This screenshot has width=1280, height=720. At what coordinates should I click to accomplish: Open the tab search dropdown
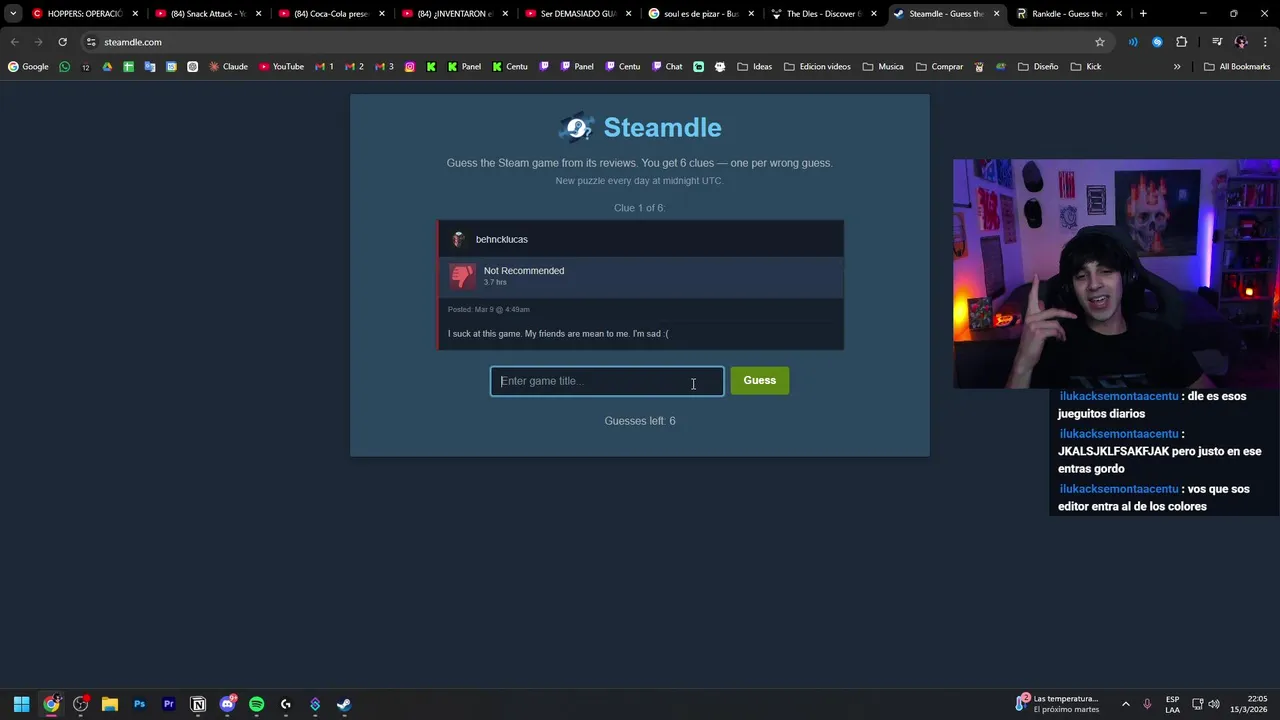coord(13,14)
